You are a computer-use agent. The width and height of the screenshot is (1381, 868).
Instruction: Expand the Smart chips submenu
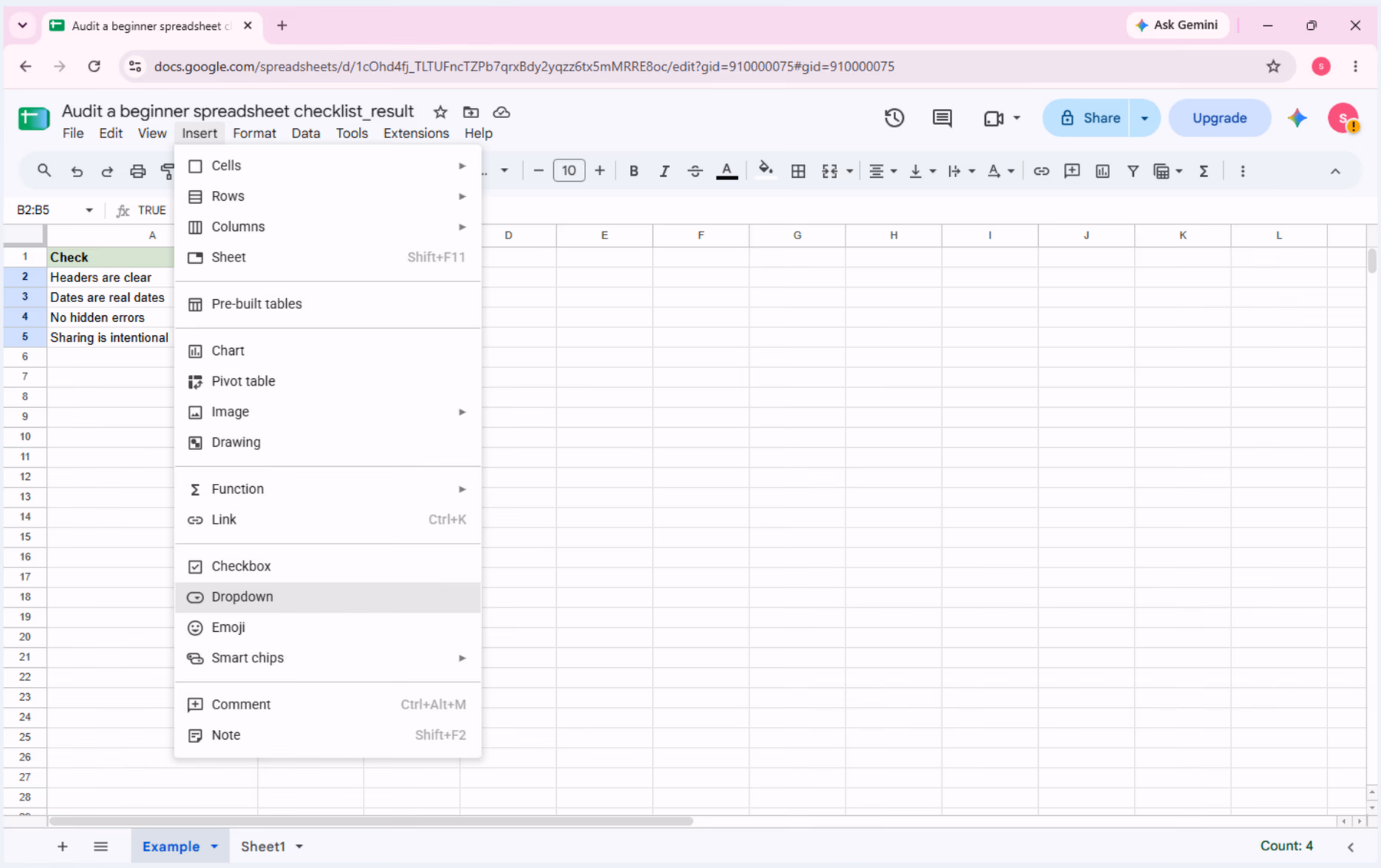coord(328,658)
